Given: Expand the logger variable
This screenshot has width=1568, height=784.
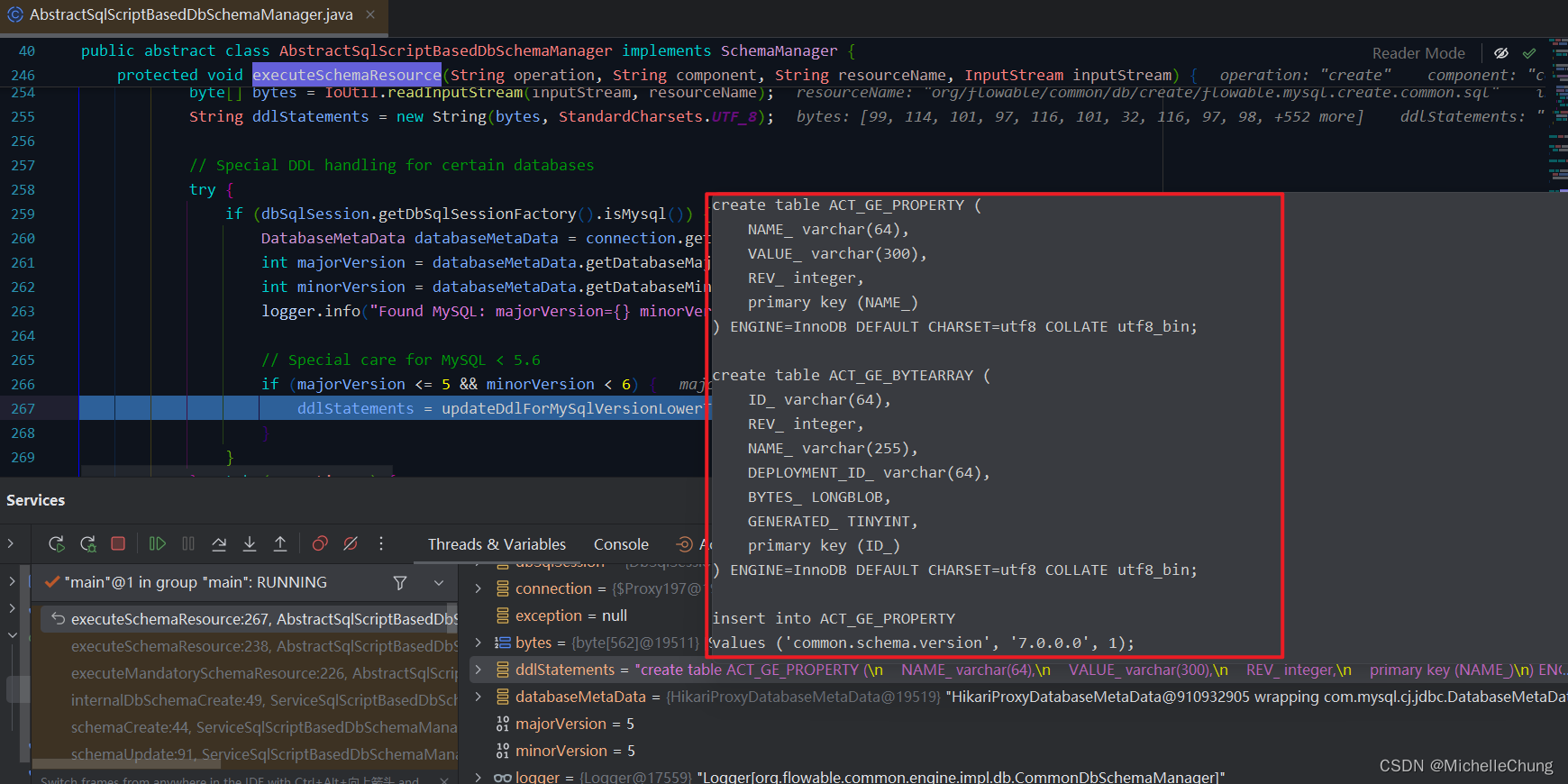Looking at the screenshot, I should [x=479, y=777].
